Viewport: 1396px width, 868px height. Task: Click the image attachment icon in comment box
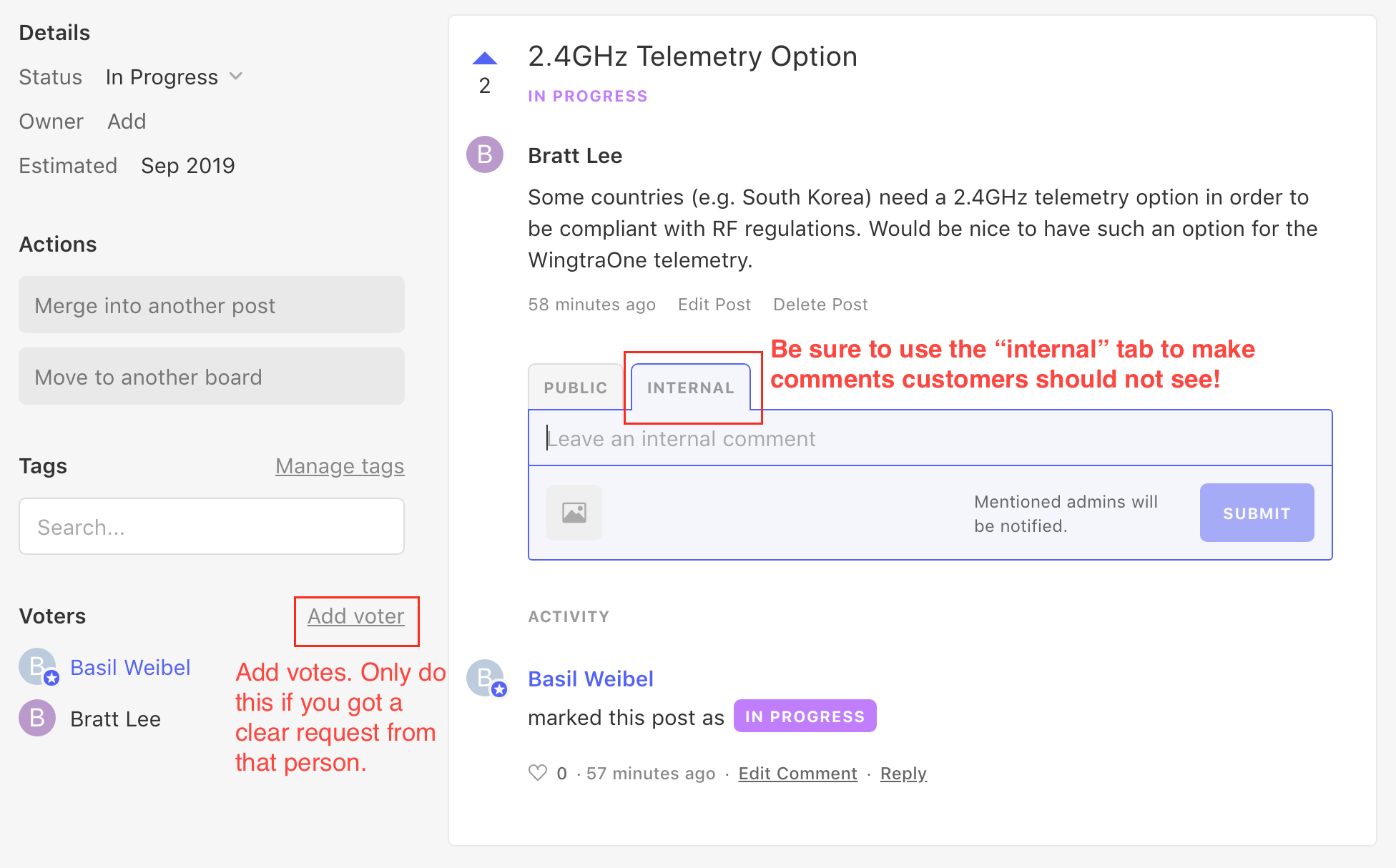click(574, 513)
